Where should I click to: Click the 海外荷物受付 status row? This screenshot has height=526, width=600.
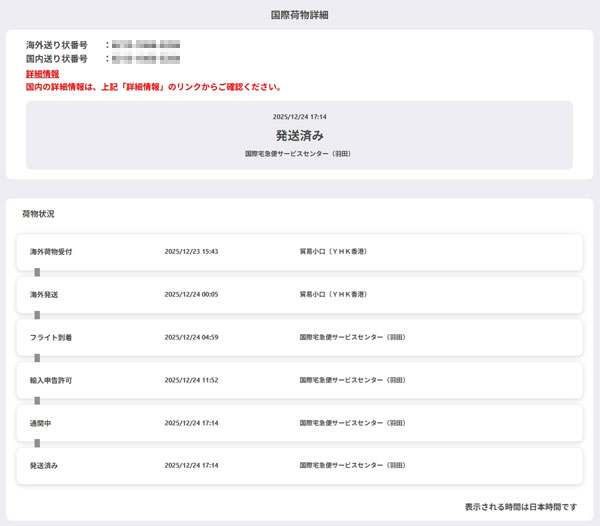coord(299,251)
